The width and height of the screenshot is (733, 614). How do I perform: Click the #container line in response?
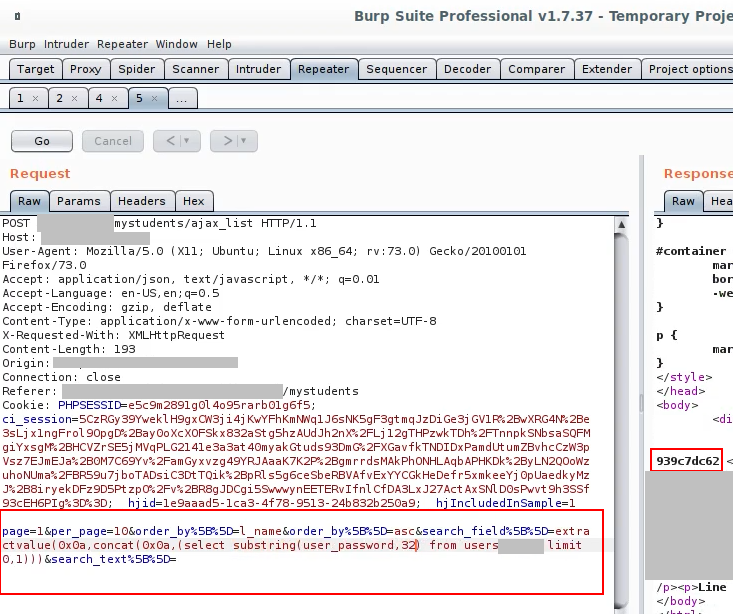(691, 251)
